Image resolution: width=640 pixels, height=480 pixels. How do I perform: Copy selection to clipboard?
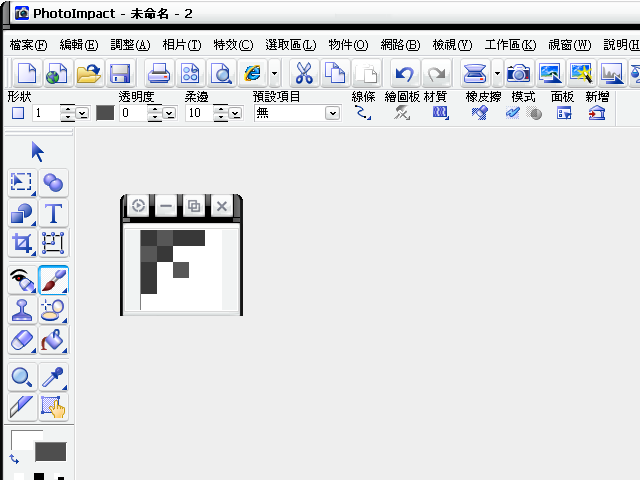335,73
